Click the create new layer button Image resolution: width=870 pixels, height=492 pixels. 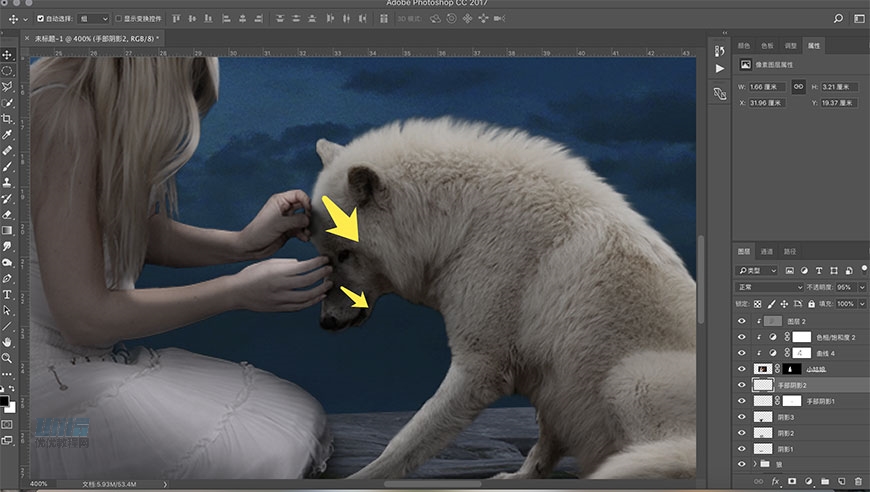pyautogui.click(x=842, y=481)
